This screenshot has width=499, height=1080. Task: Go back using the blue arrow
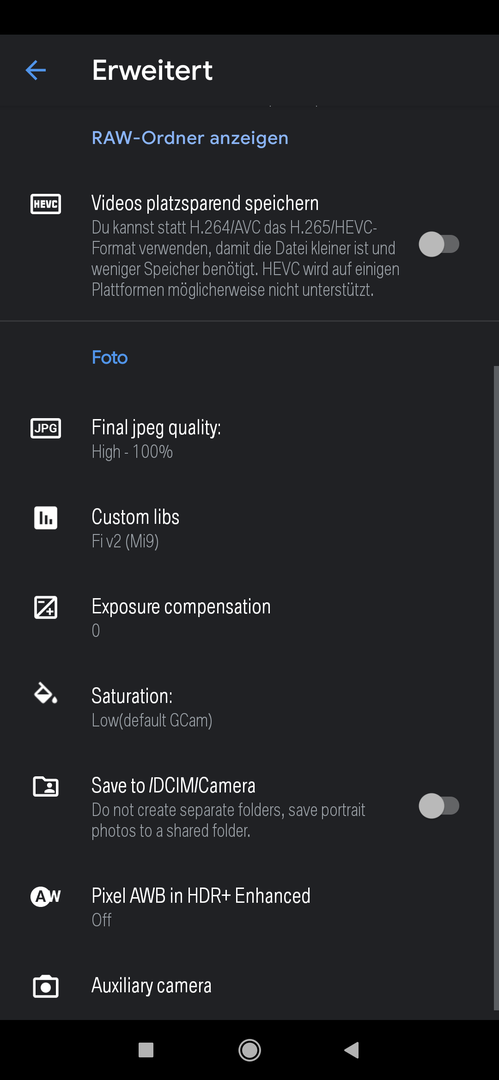coord(36,70)
